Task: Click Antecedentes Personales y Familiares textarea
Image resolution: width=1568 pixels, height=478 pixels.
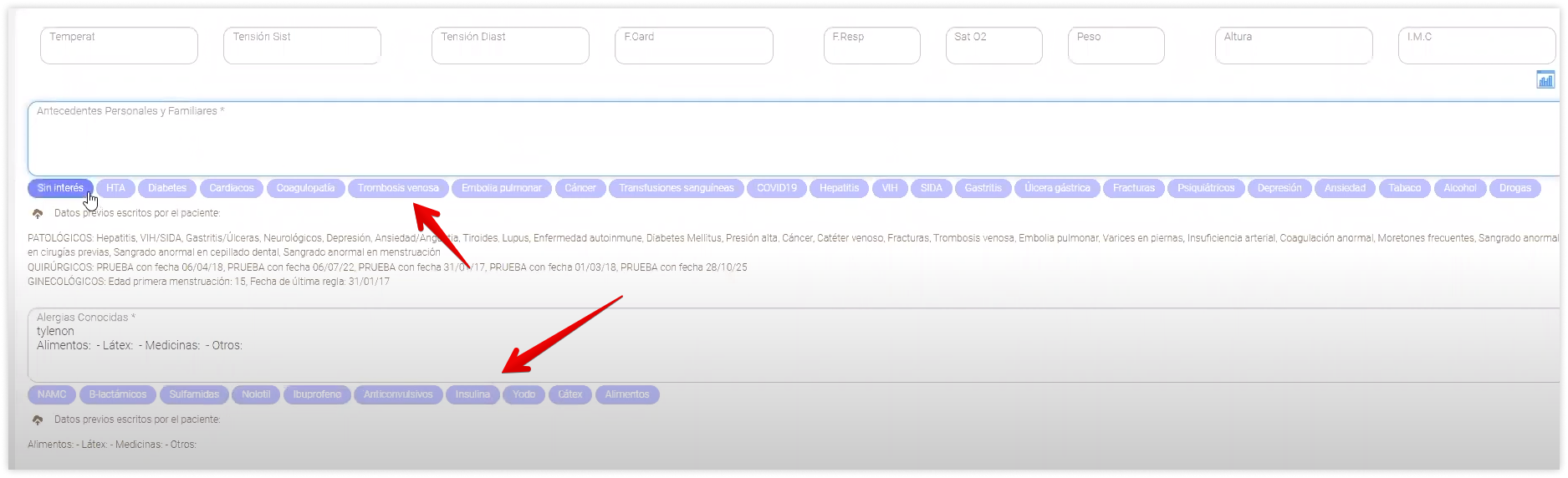Action: coord(794,139)
